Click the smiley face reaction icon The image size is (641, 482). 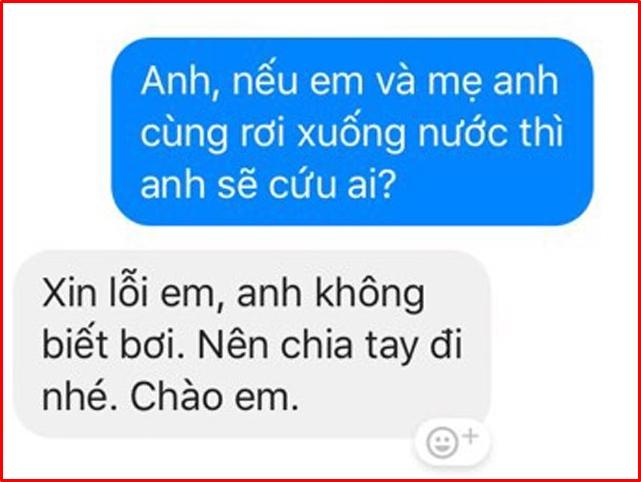442,443
